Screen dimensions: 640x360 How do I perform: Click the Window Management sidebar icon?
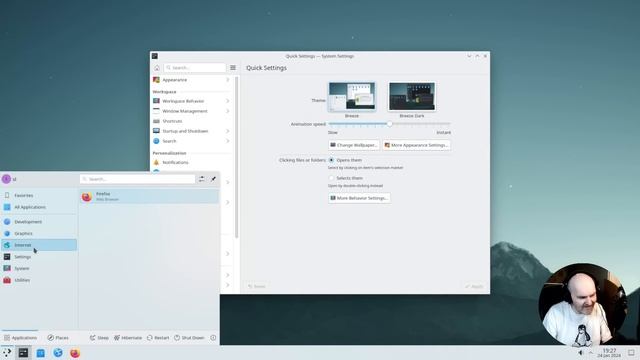click(156, 111)
